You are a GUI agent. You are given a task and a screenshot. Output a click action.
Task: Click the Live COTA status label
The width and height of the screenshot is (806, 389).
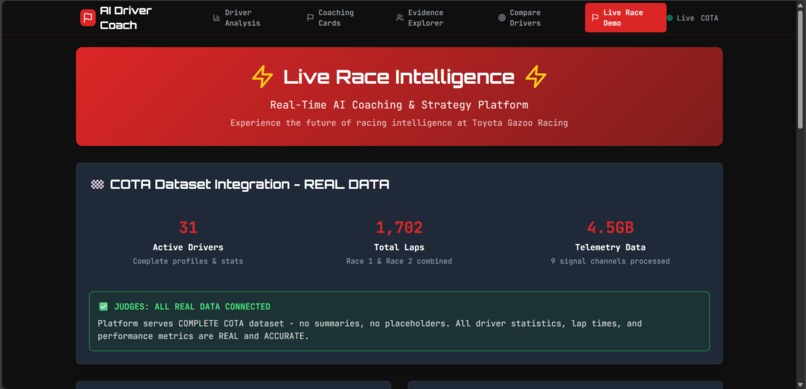(697, 18)
